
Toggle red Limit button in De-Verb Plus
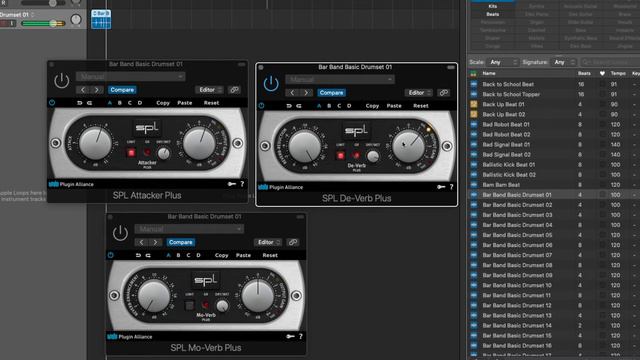340,156
